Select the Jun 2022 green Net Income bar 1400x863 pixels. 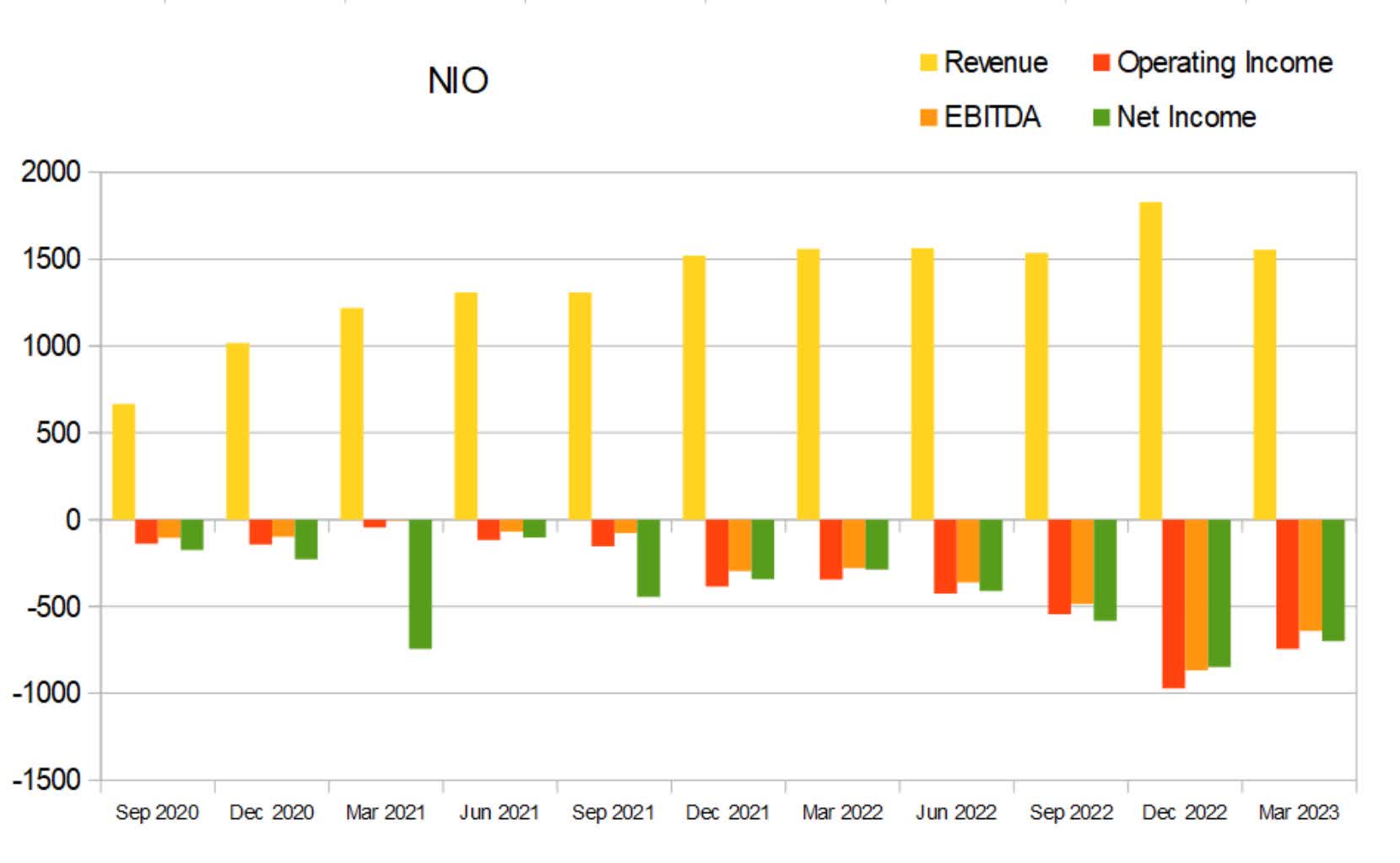coord(991,555)
